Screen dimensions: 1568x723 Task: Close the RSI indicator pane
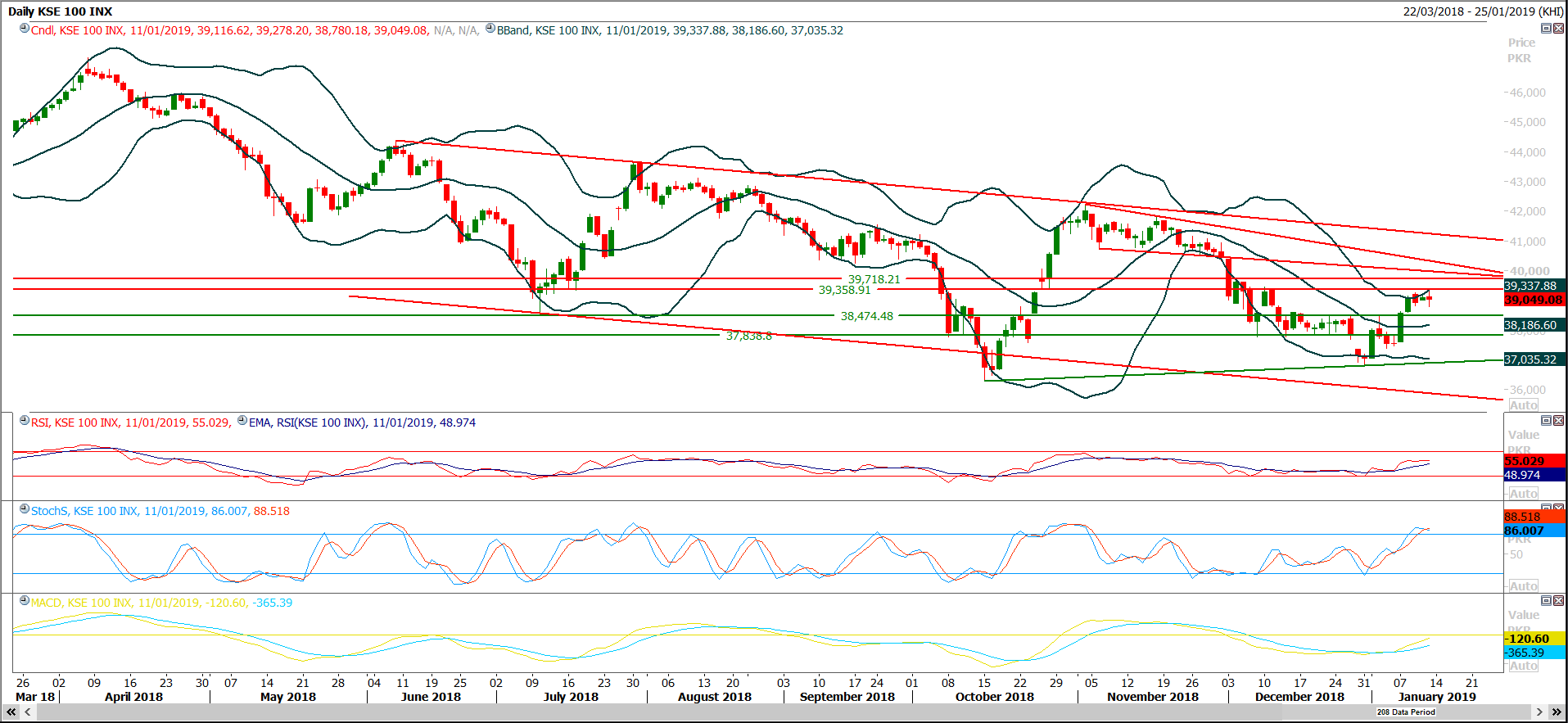pos(1558,421)
